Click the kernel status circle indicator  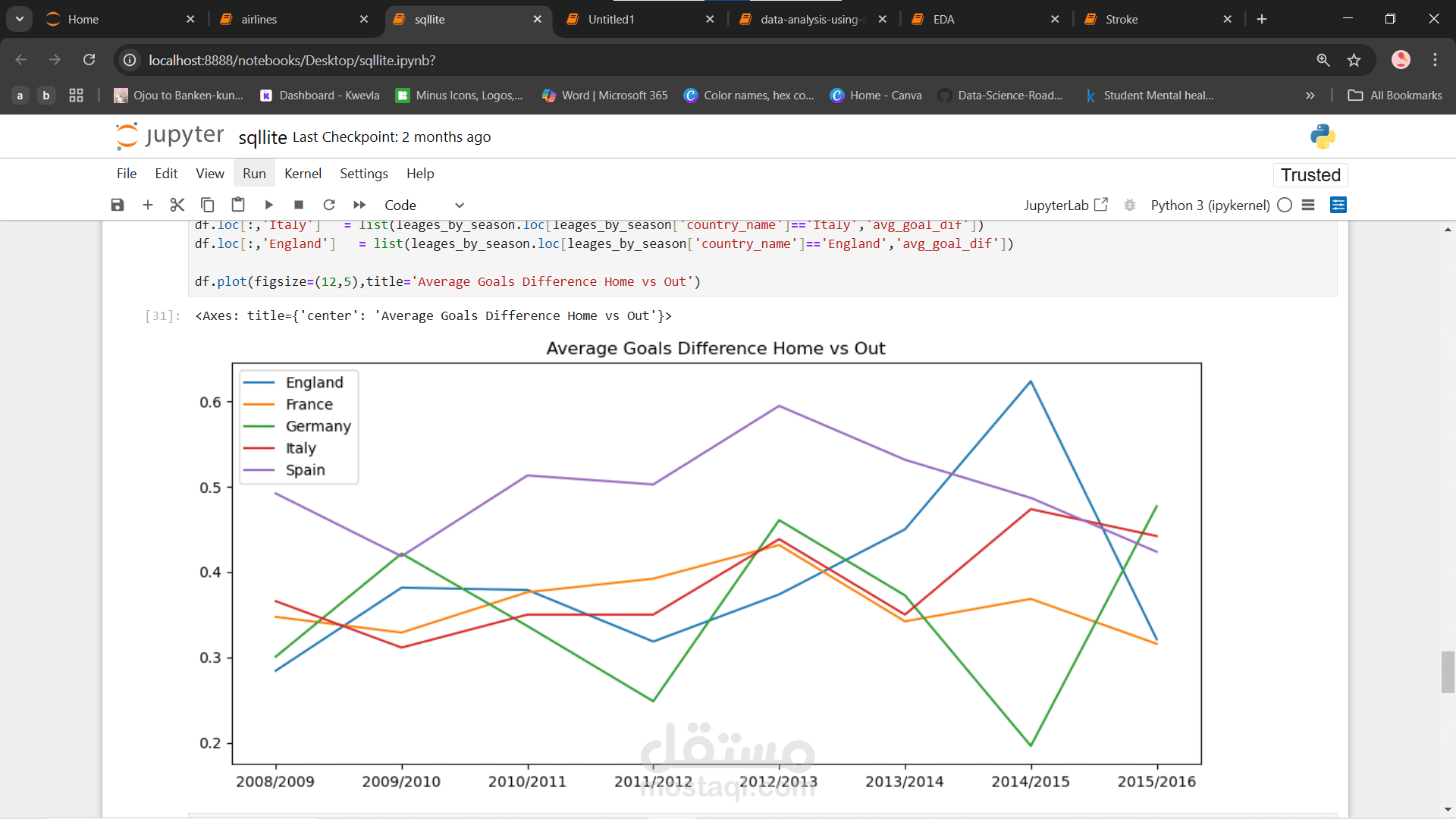click(1285, 205)
